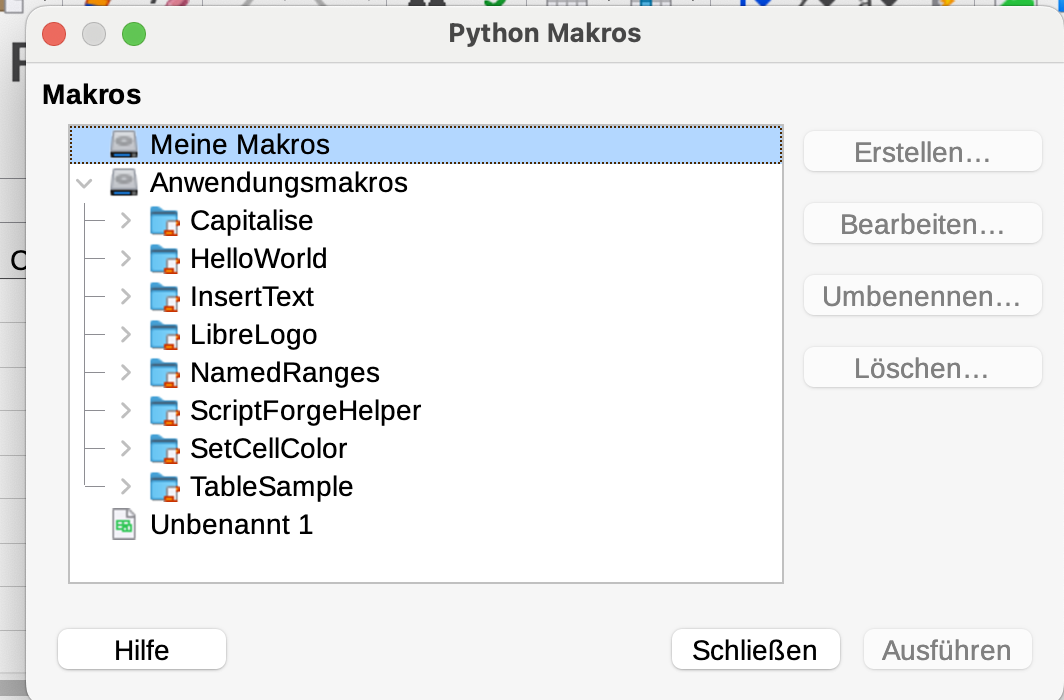
Task: Select the 'Anwendungsmakros' row text
Action: [279, 182]
